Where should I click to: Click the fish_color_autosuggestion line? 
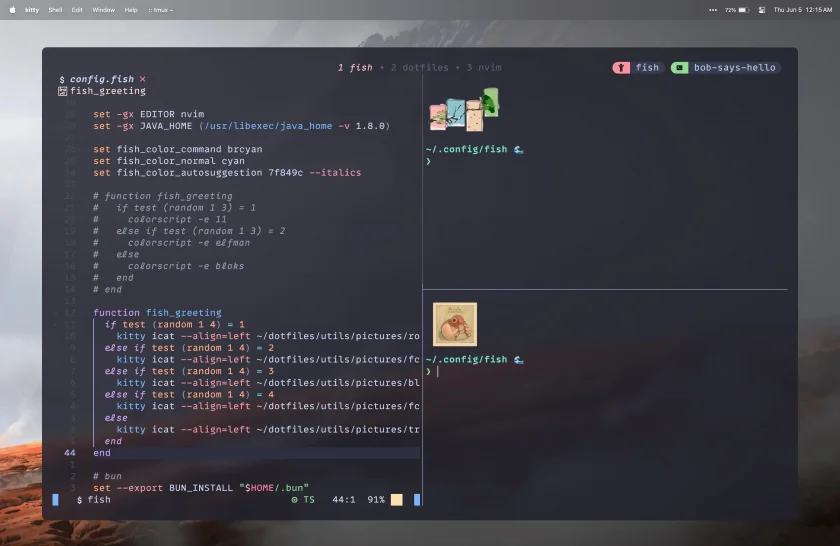pyautogui.click(x=227, y=173)
